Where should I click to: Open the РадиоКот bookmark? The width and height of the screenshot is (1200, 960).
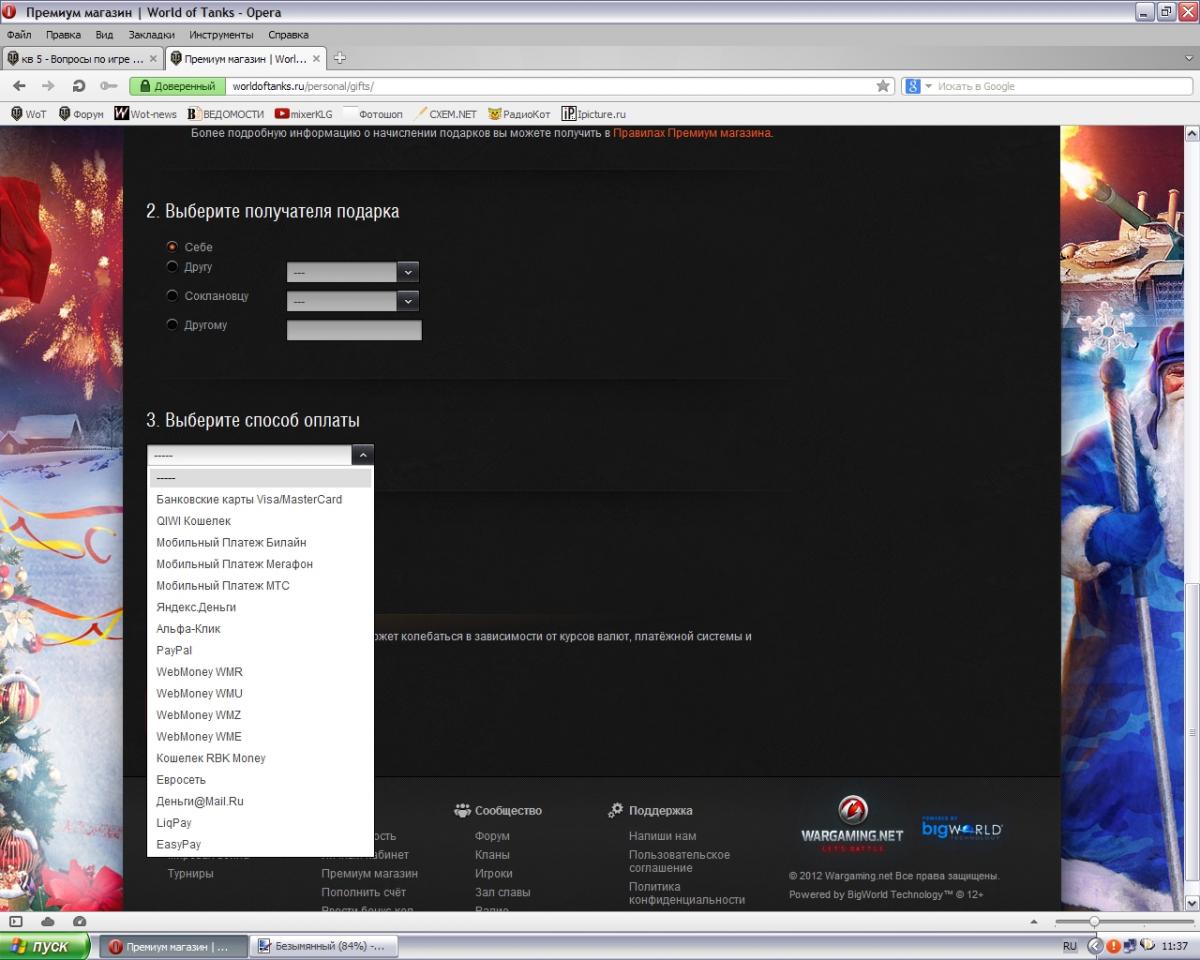pos(518,114)
